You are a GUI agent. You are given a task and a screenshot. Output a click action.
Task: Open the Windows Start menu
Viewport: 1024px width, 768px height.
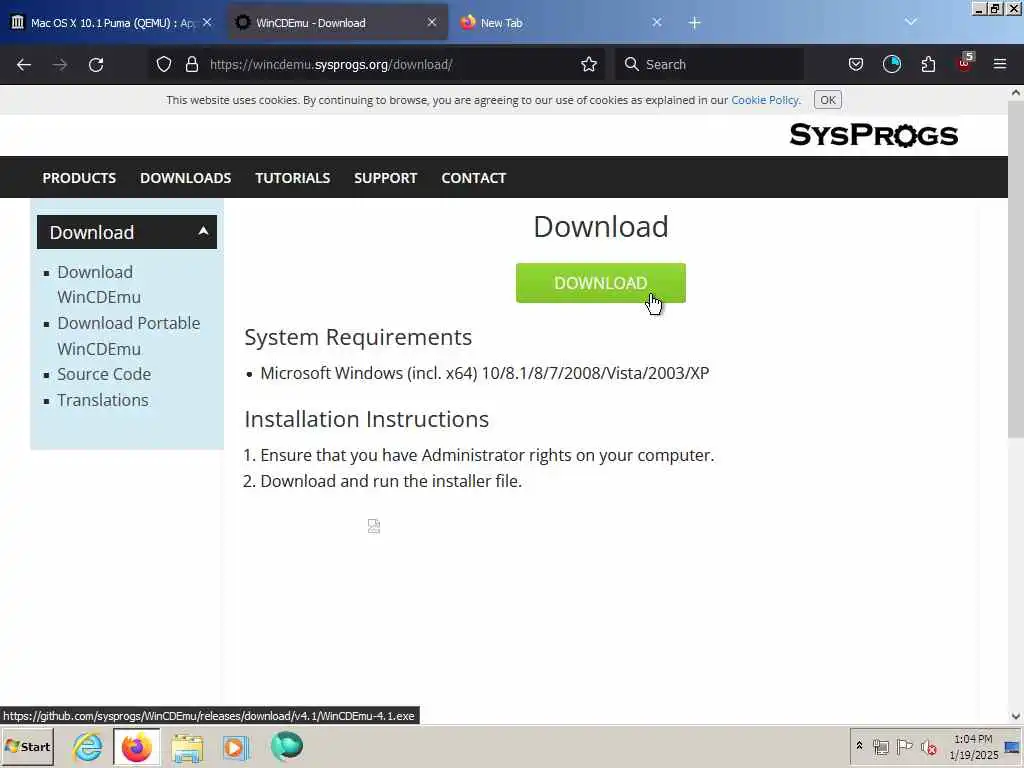[x=27, y=746]
